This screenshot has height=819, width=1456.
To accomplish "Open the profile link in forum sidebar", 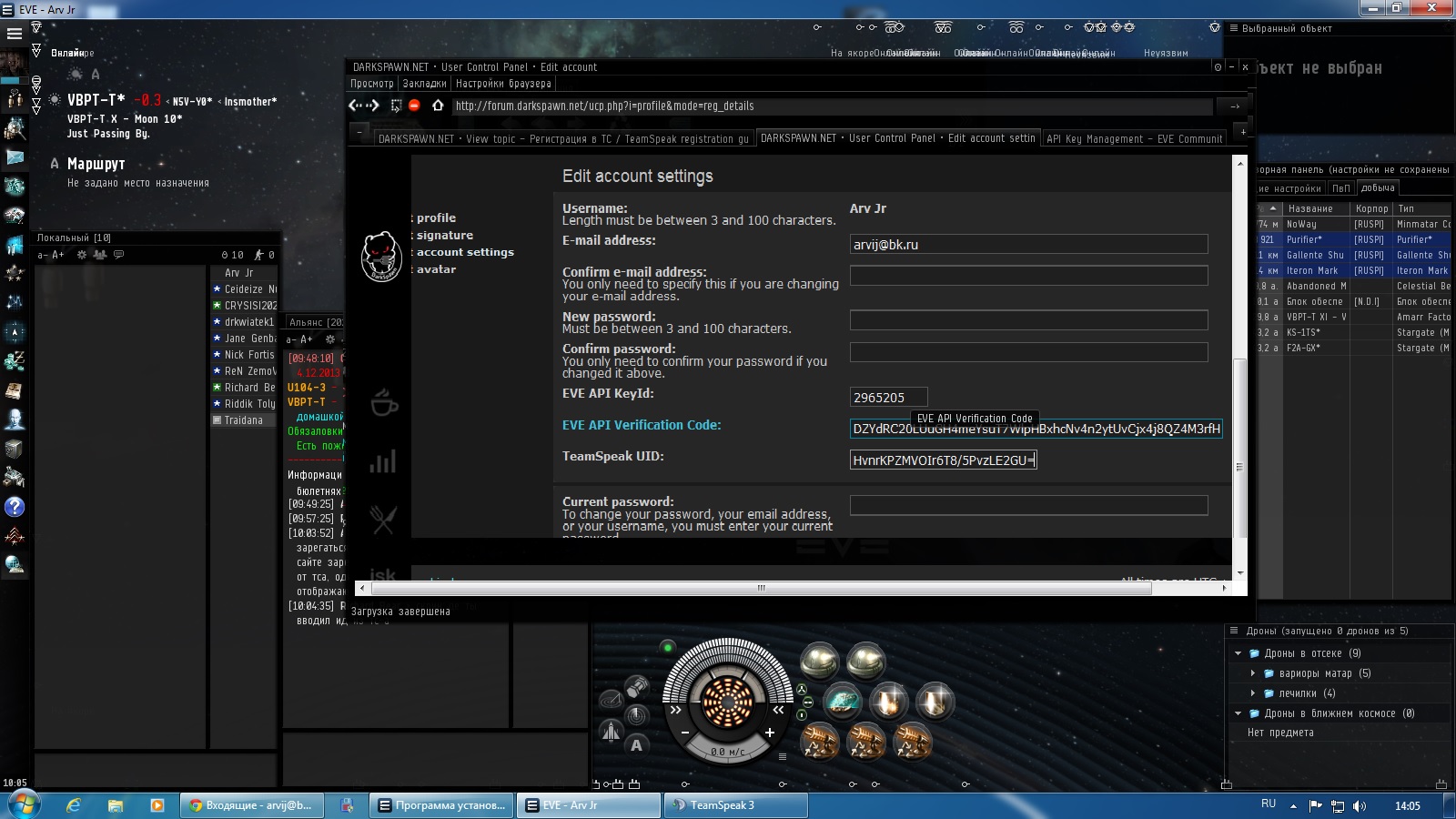I will 436,218.
